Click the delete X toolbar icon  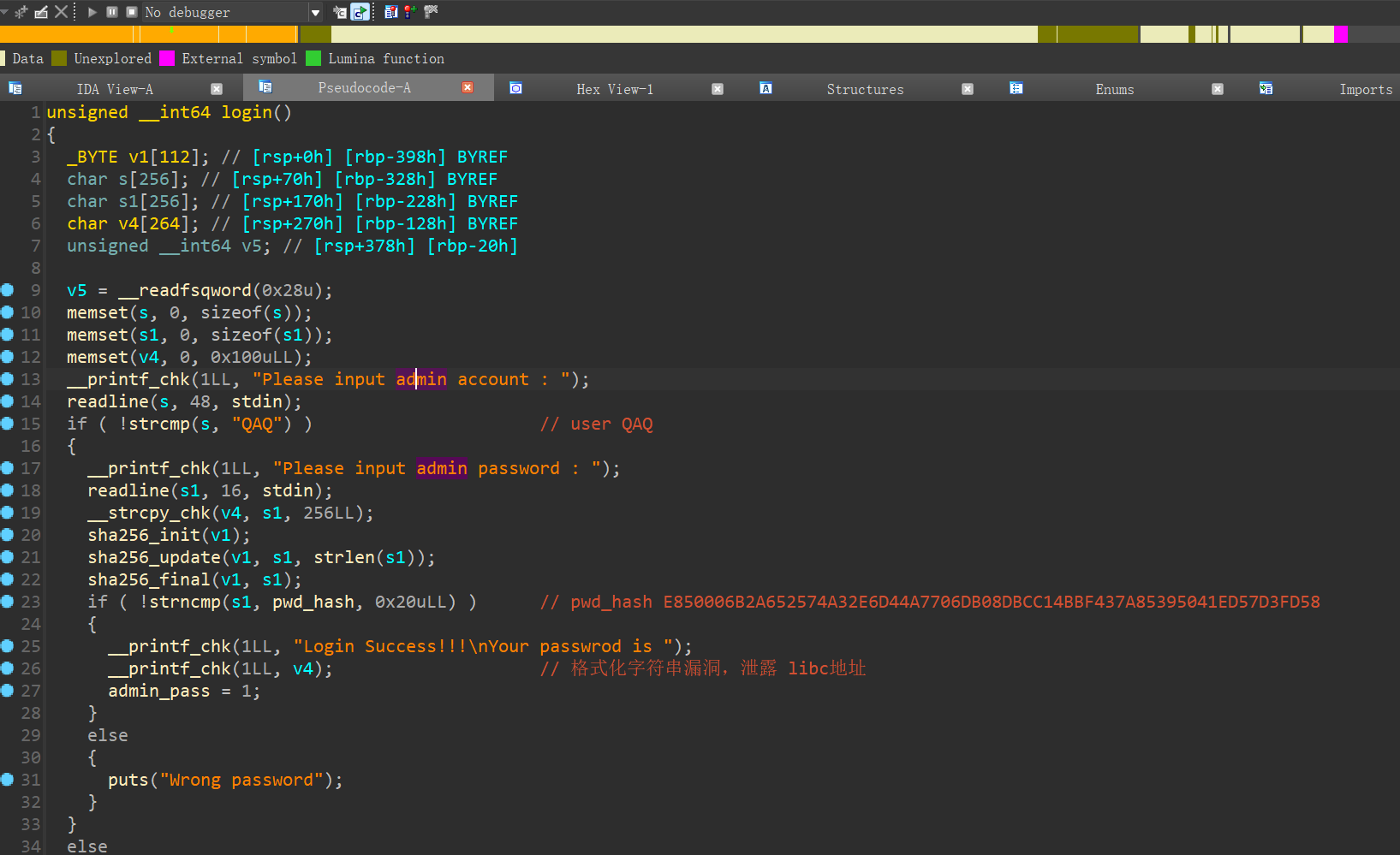coord(61,12)
